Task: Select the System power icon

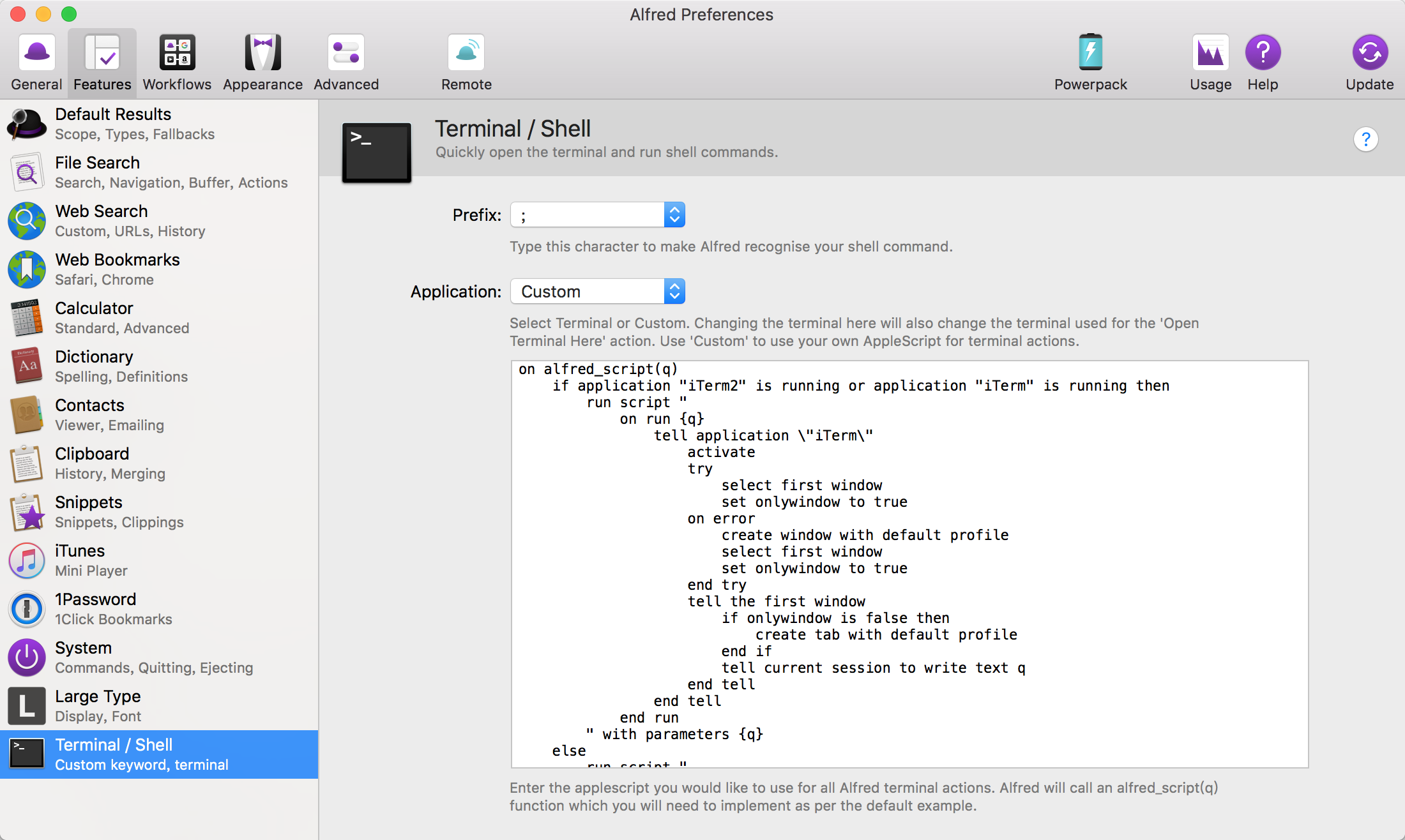Action: [x=27, y=657]
